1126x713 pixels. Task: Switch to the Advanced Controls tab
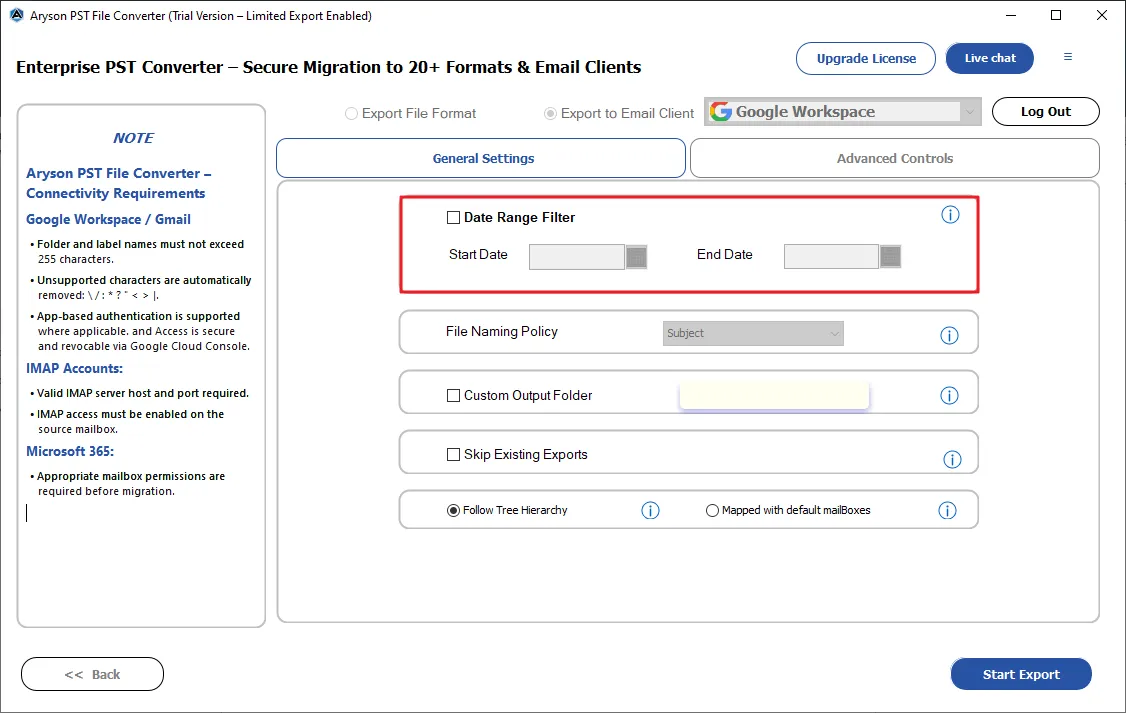(895, 158)
